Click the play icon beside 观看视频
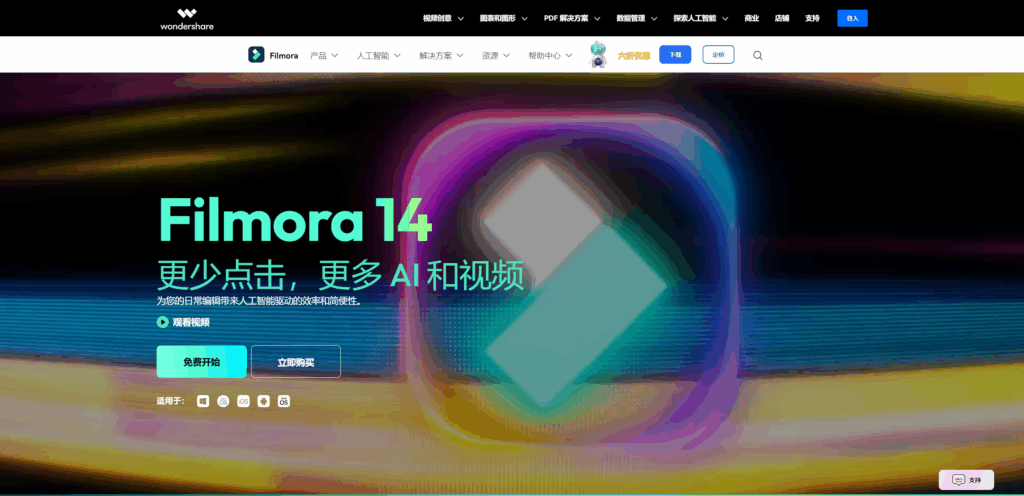 [x=163, y=322]
